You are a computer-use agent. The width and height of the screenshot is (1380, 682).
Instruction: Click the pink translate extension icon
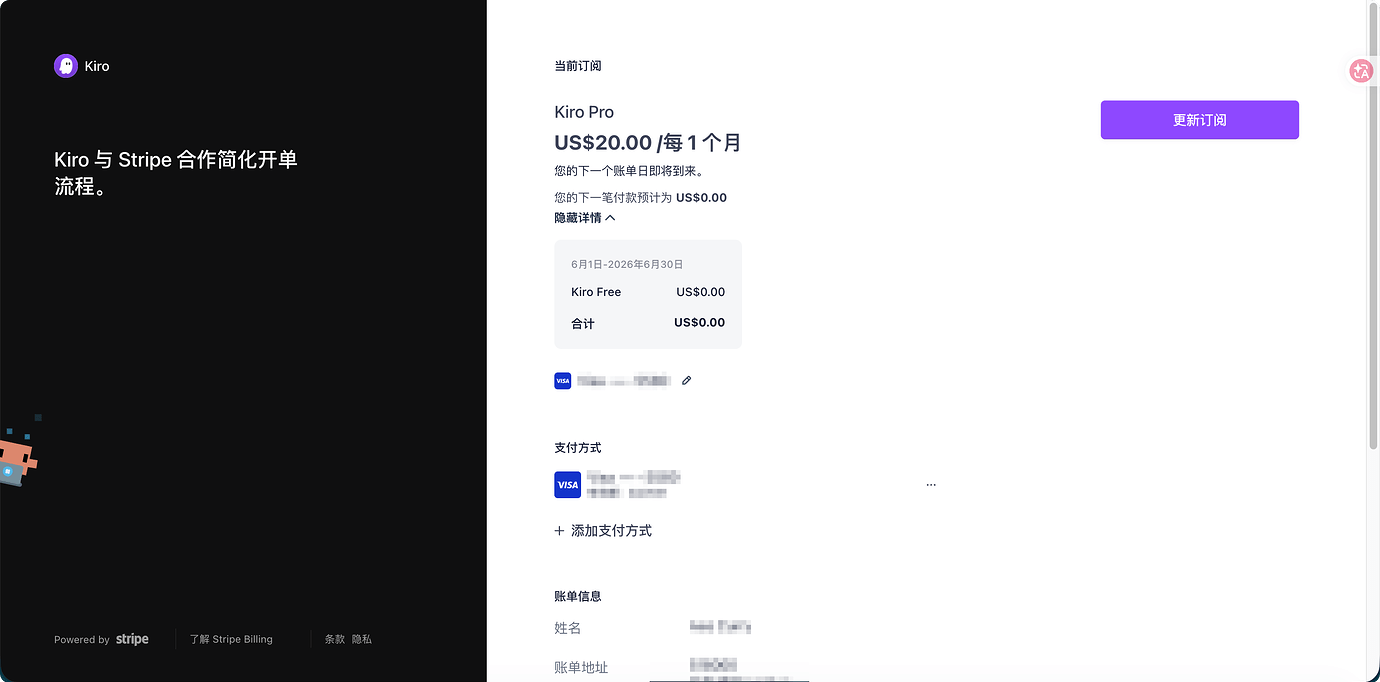tap(1361, 71)
